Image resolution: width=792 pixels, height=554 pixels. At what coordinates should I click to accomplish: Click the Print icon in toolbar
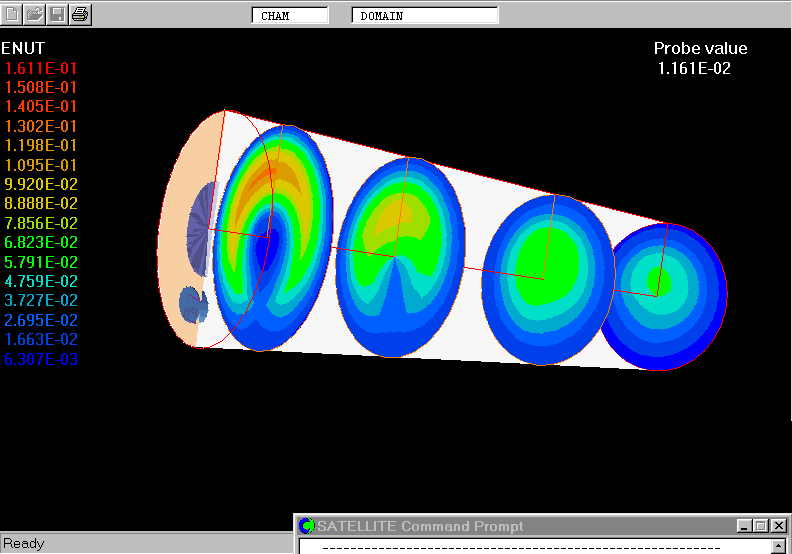[81, 14]
